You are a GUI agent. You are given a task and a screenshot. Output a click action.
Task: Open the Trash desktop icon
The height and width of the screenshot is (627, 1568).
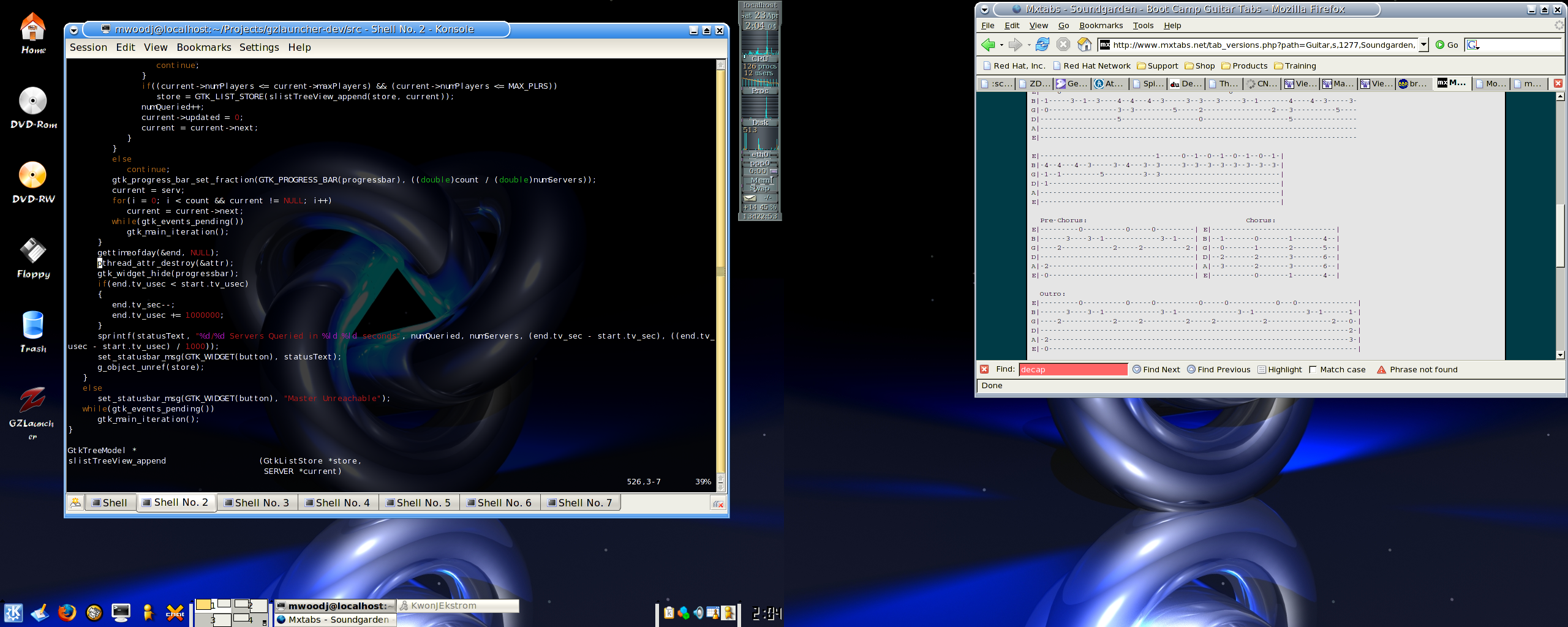coord(33,326)
